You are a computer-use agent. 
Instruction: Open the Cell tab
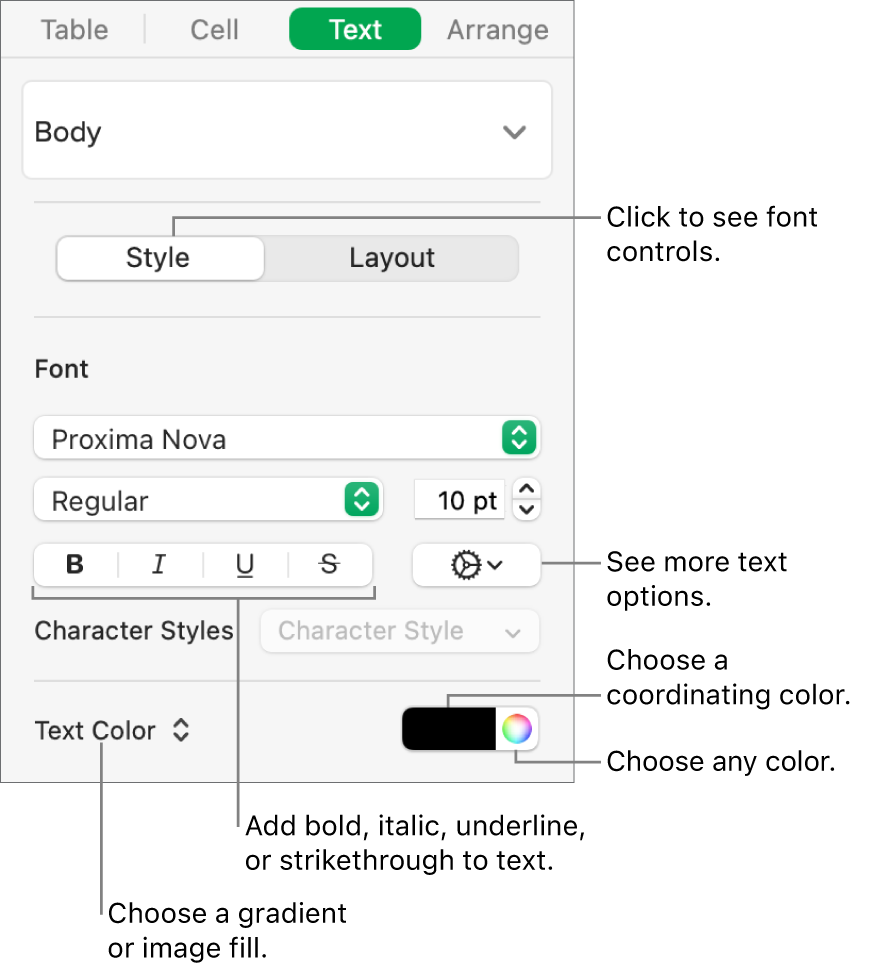point(215,30)
